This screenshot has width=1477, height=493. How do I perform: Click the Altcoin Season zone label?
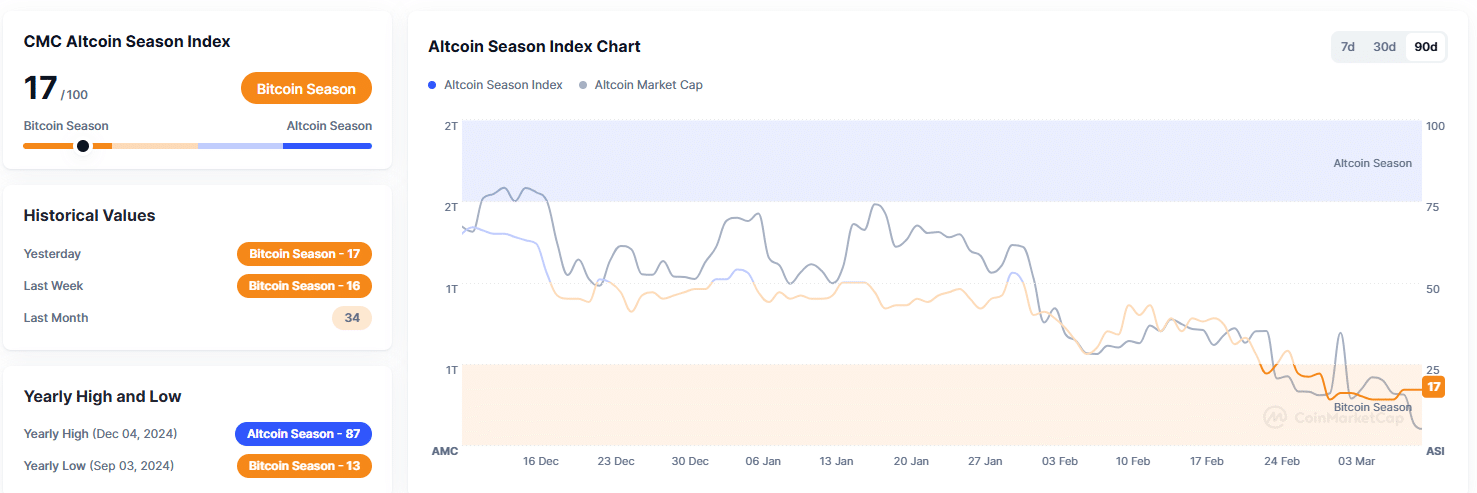click(x=1372, y=163)
